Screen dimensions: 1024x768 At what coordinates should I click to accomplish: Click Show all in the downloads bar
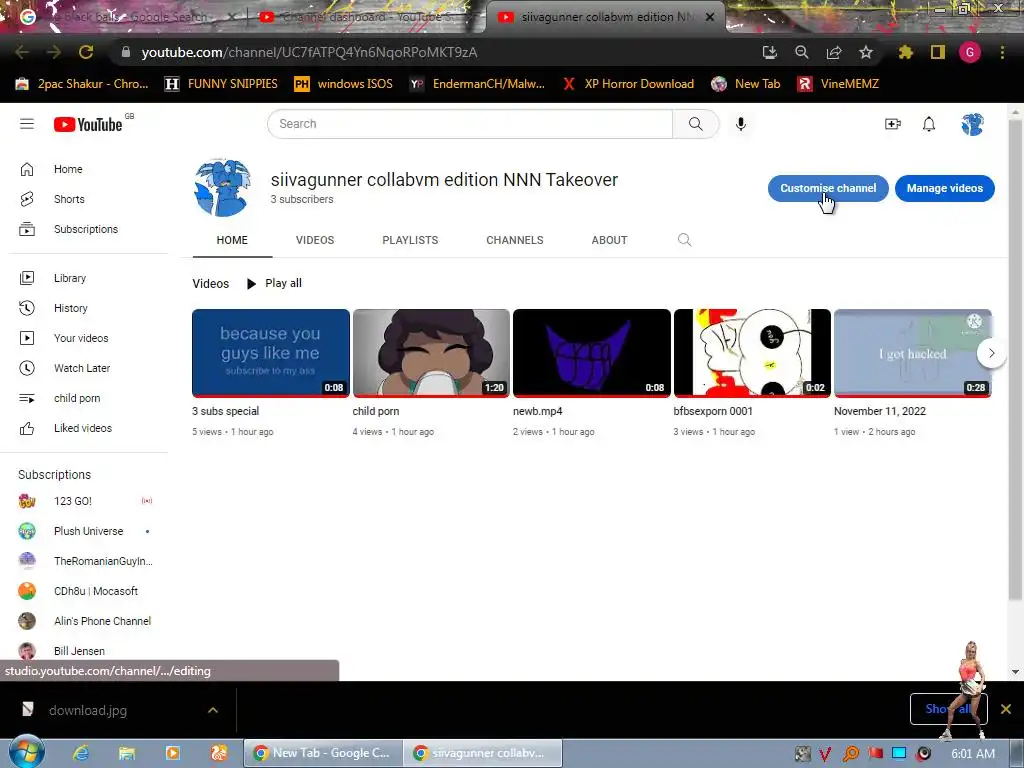[948, 709]
